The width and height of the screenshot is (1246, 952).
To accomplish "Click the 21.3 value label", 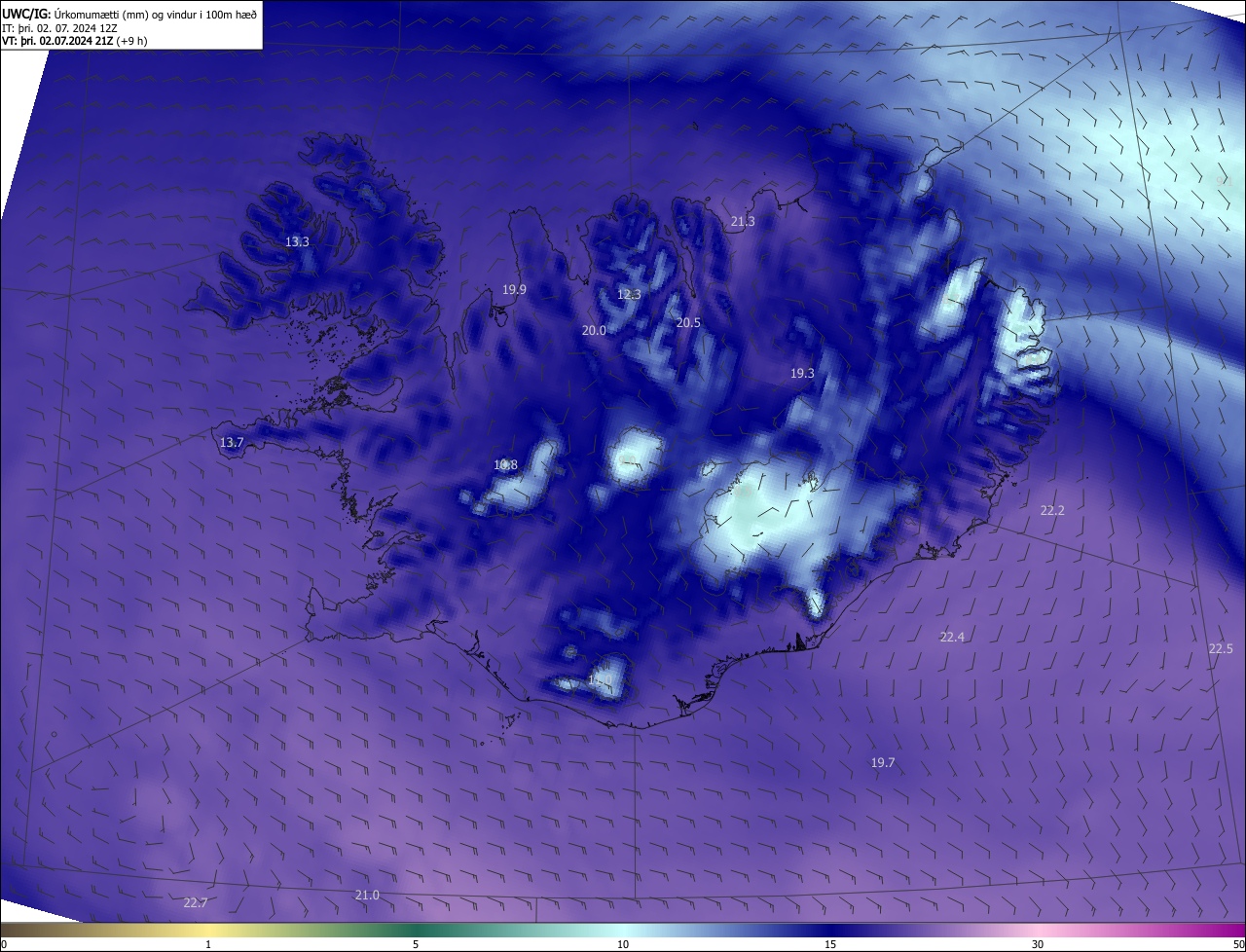I will [743, 221].
